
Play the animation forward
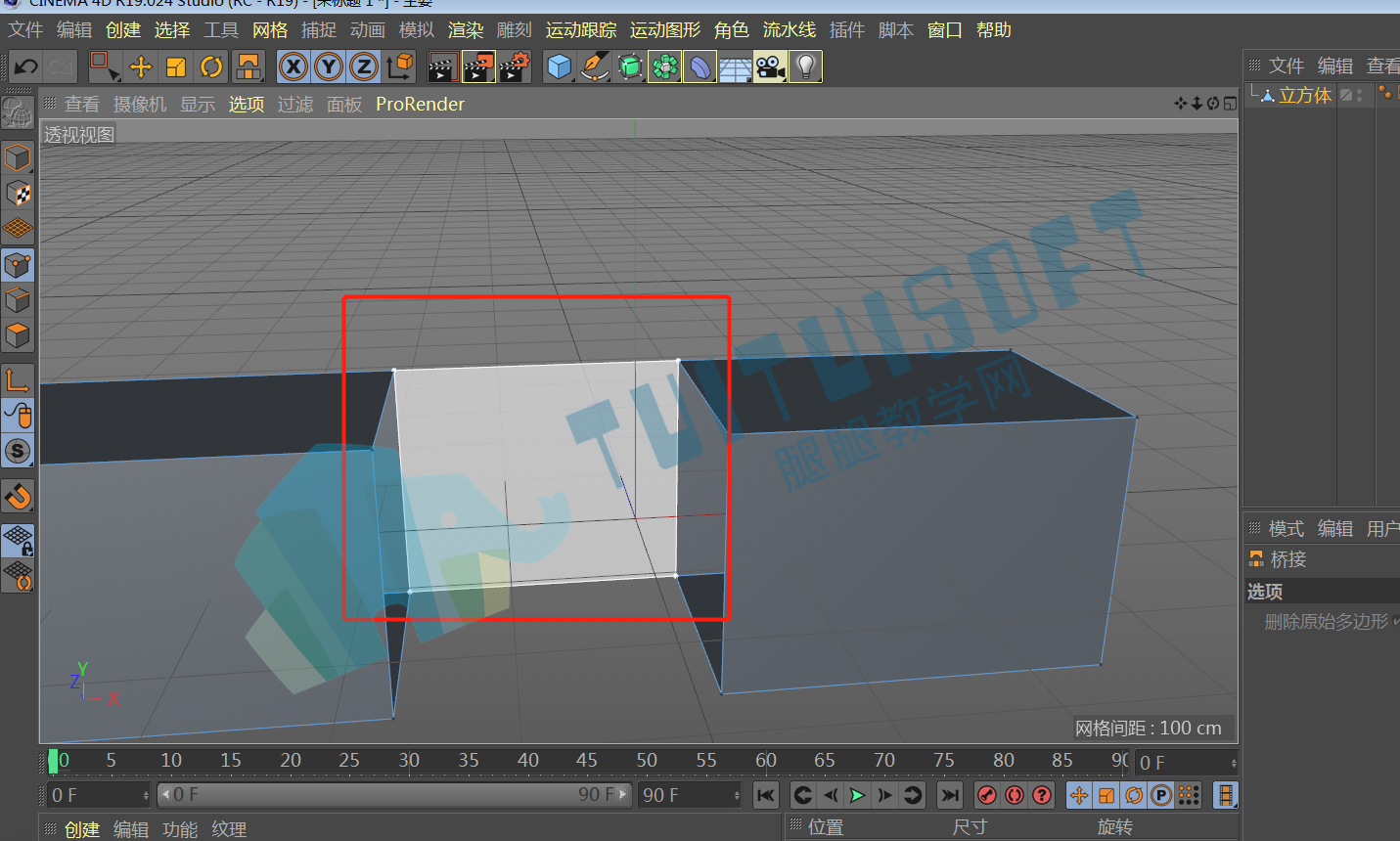tap(857, 795)
